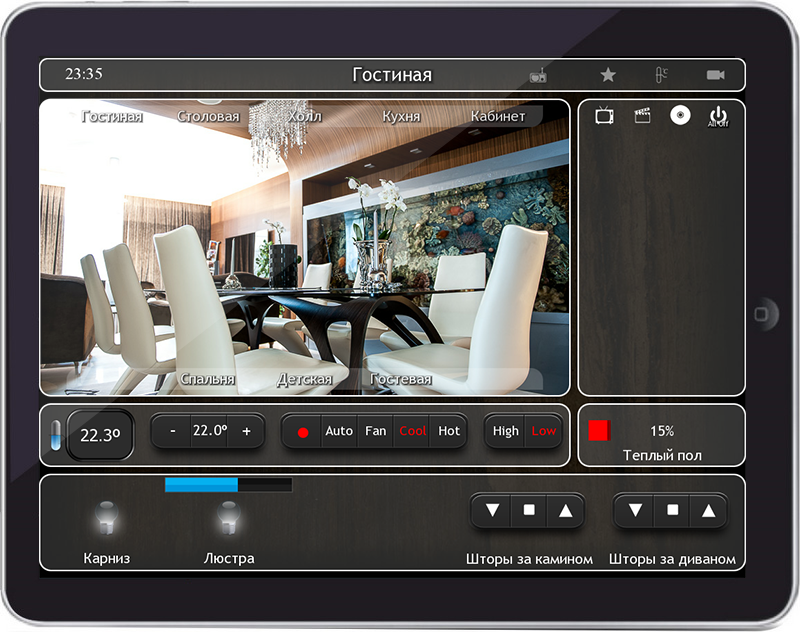Screen dimensions: 800x632
Task: Increase target temperature with plus button
Action: point(246,431)
